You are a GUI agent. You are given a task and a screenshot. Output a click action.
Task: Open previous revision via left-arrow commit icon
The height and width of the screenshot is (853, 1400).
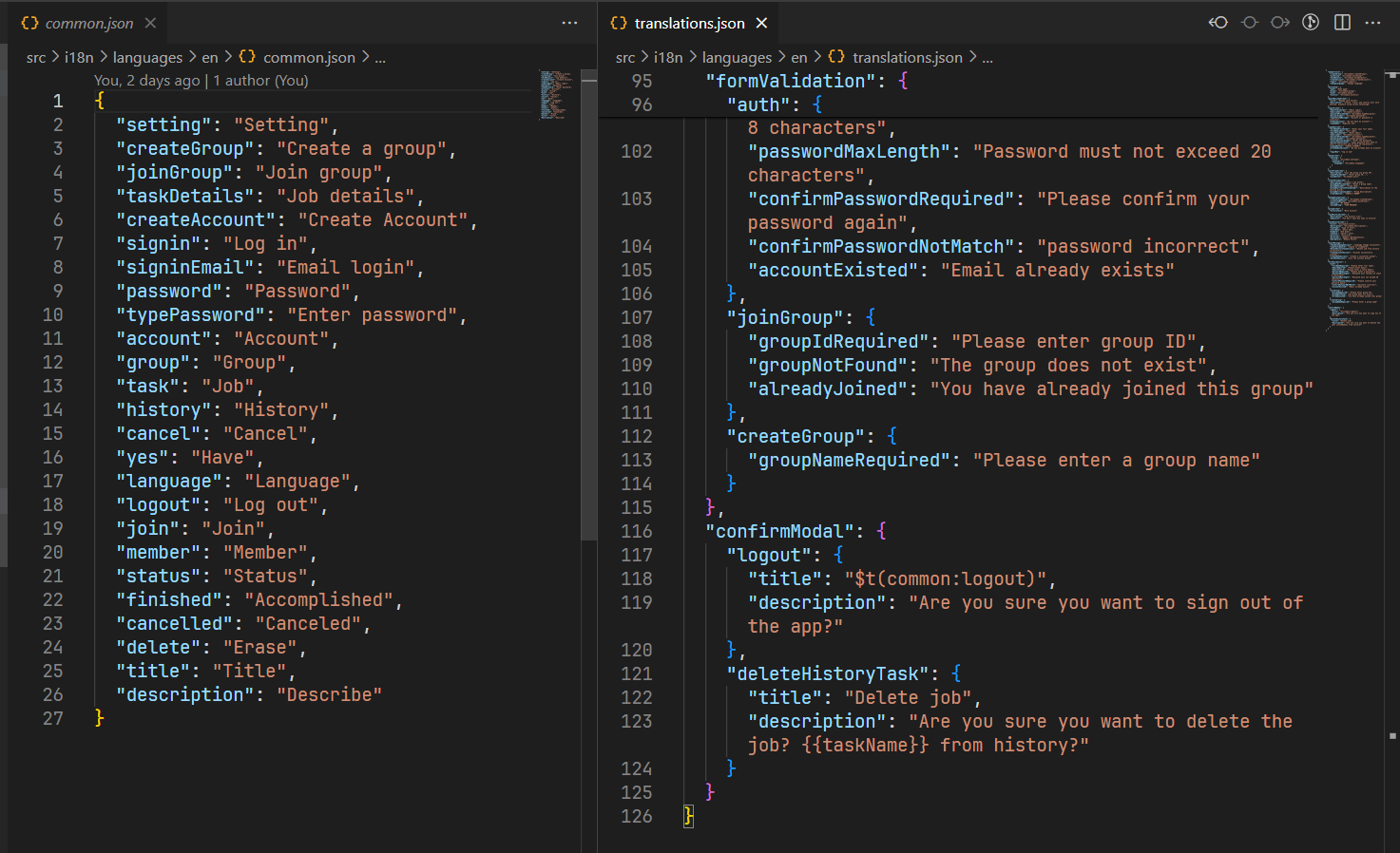1218,22
